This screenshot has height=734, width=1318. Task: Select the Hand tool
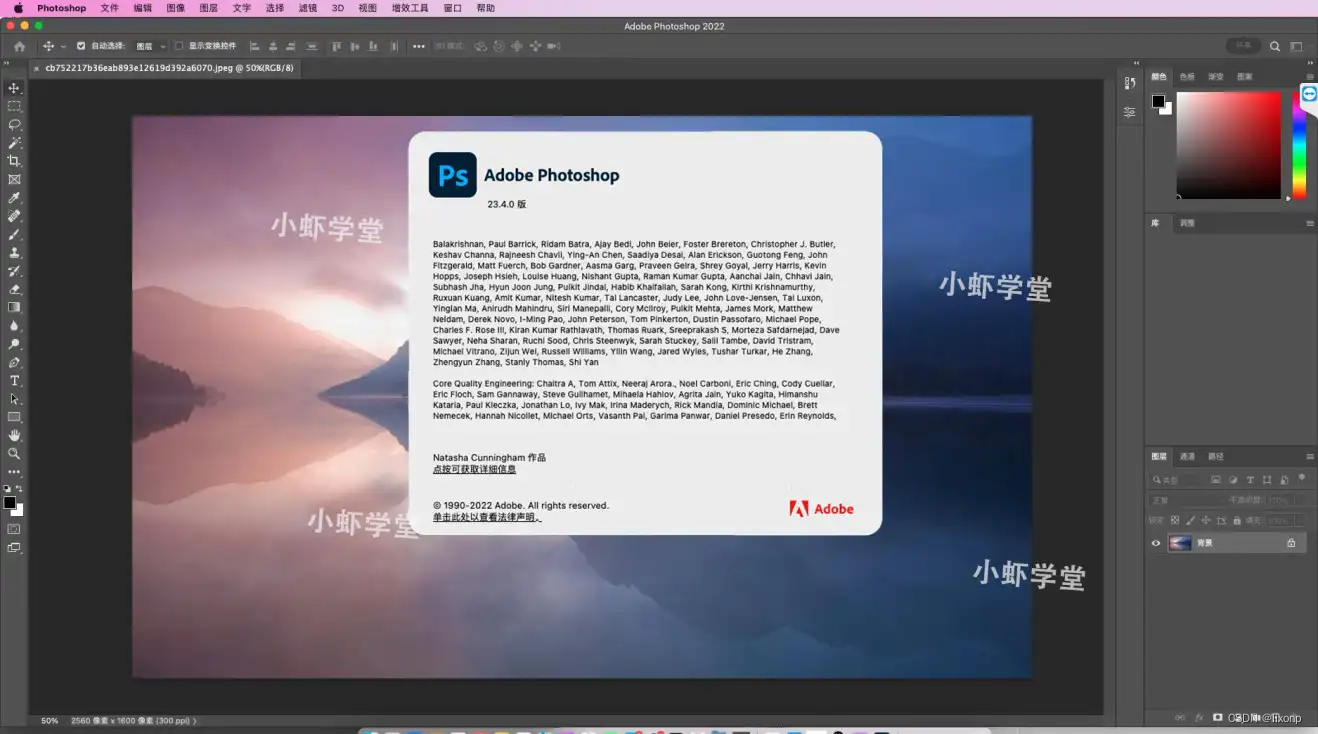point(14,435)
